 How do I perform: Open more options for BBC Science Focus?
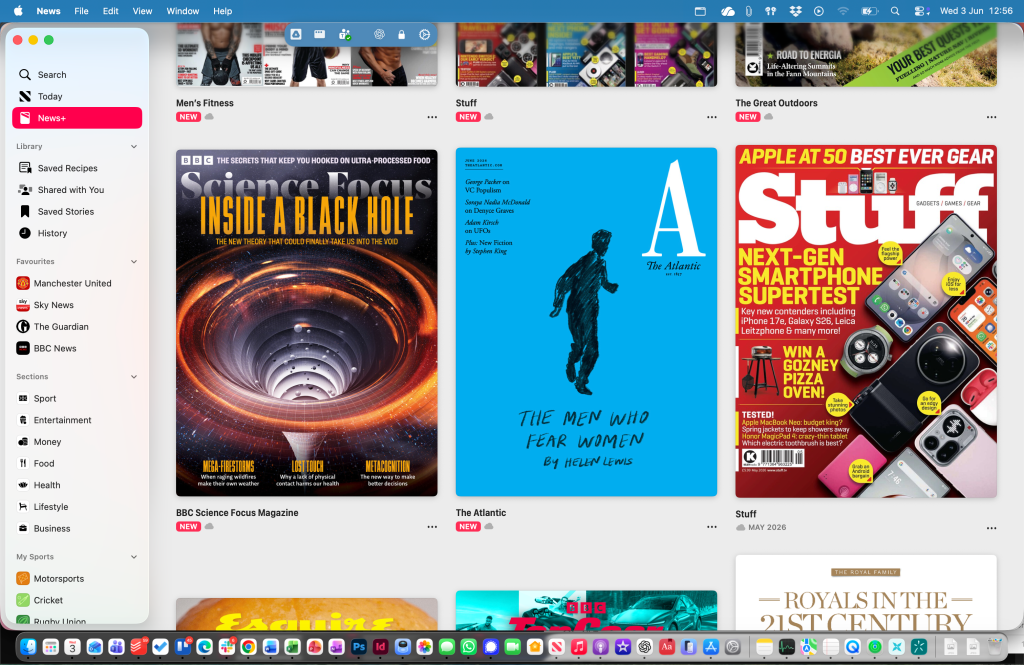pyautogui.click(x=432, y=527)
